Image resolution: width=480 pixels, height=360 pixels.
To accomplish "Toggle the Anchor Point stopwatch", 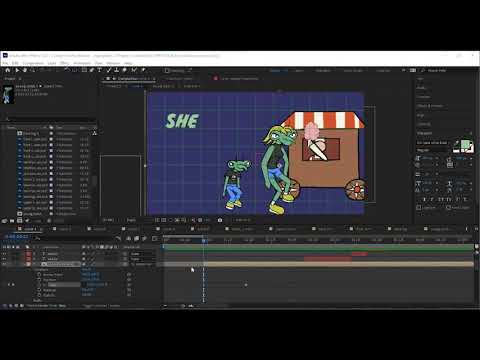I will 39,275.
